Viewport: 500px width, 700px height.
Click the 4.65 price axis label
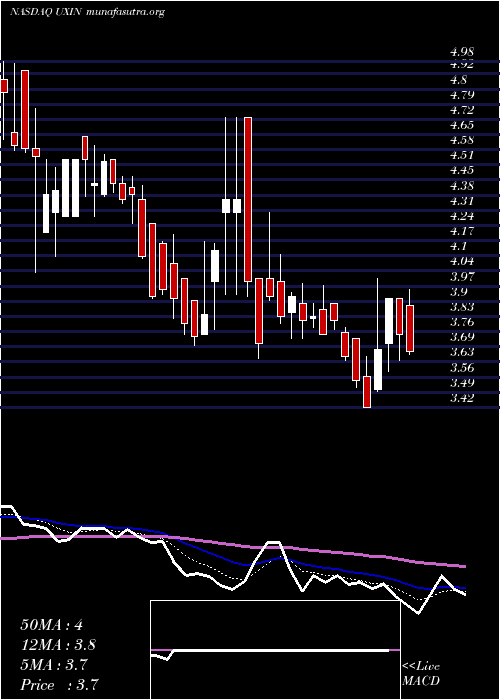[462, 125]
